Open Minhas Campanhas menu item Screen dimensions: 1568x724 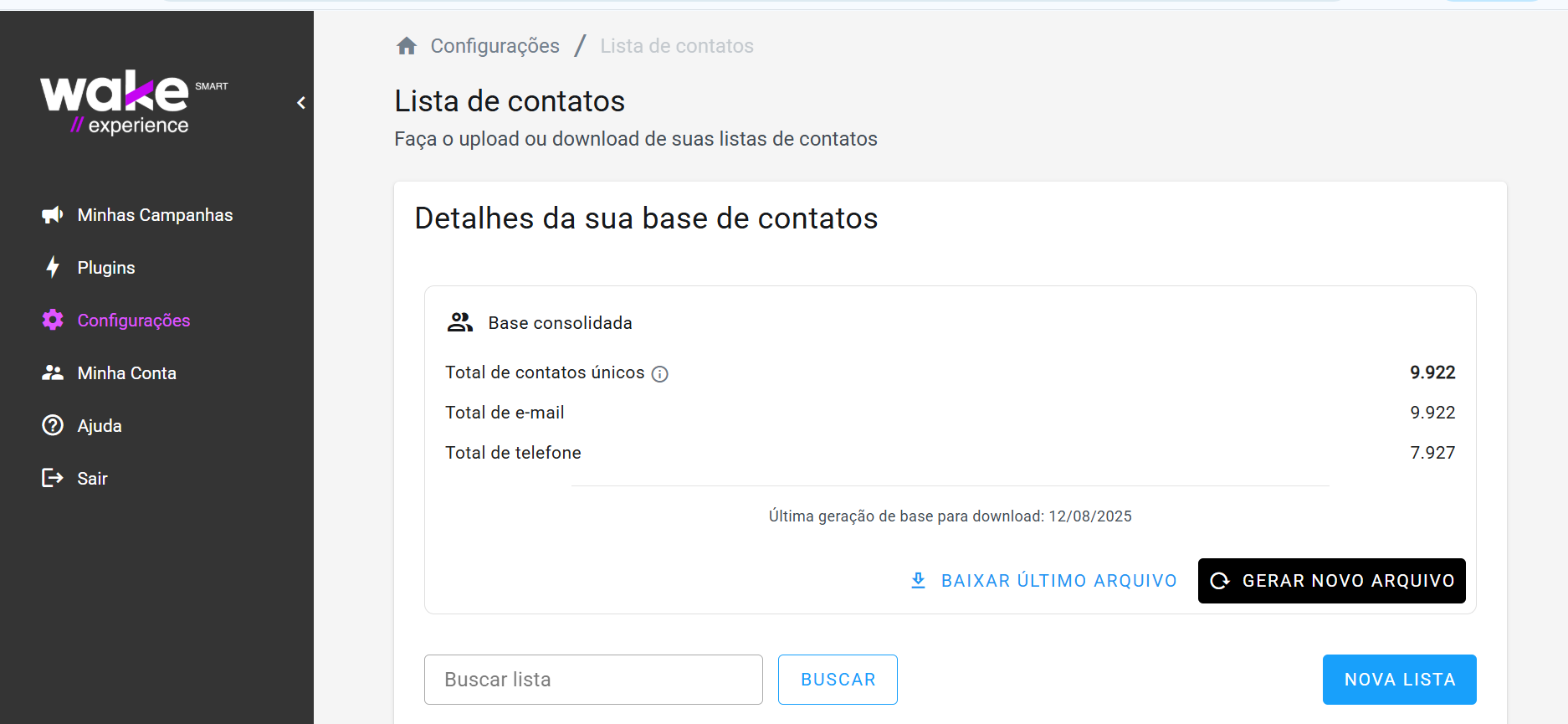tap(156, 215)
